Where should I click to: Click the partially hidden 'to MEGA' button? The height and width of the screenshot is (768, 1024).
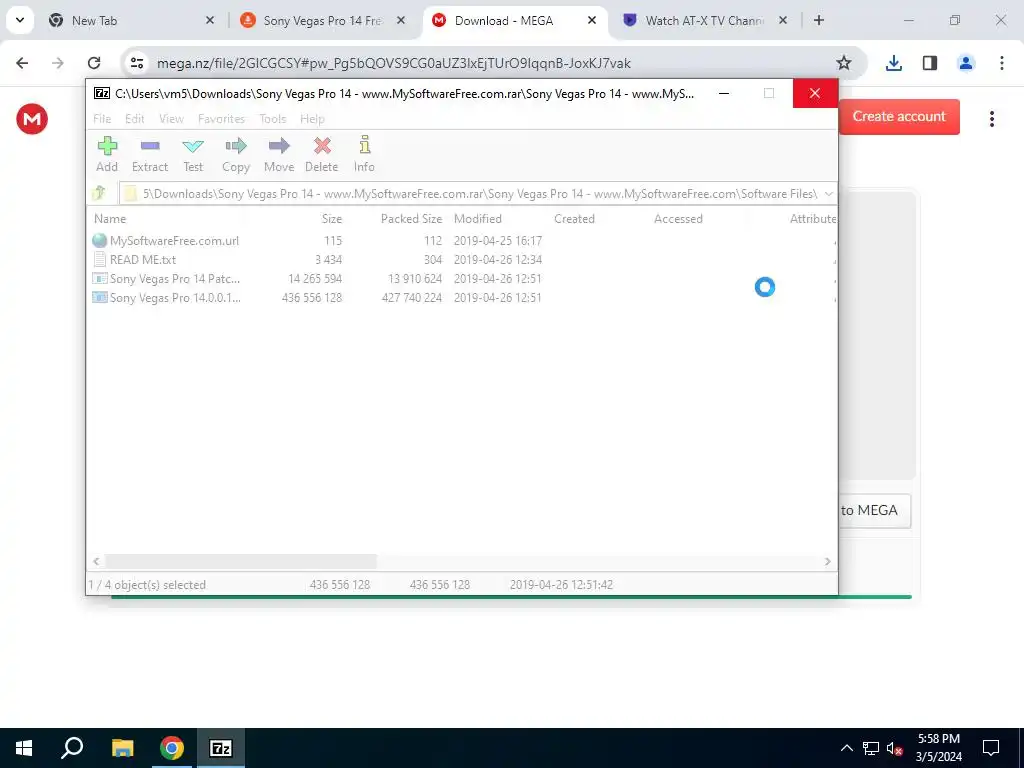pos(874,510)
